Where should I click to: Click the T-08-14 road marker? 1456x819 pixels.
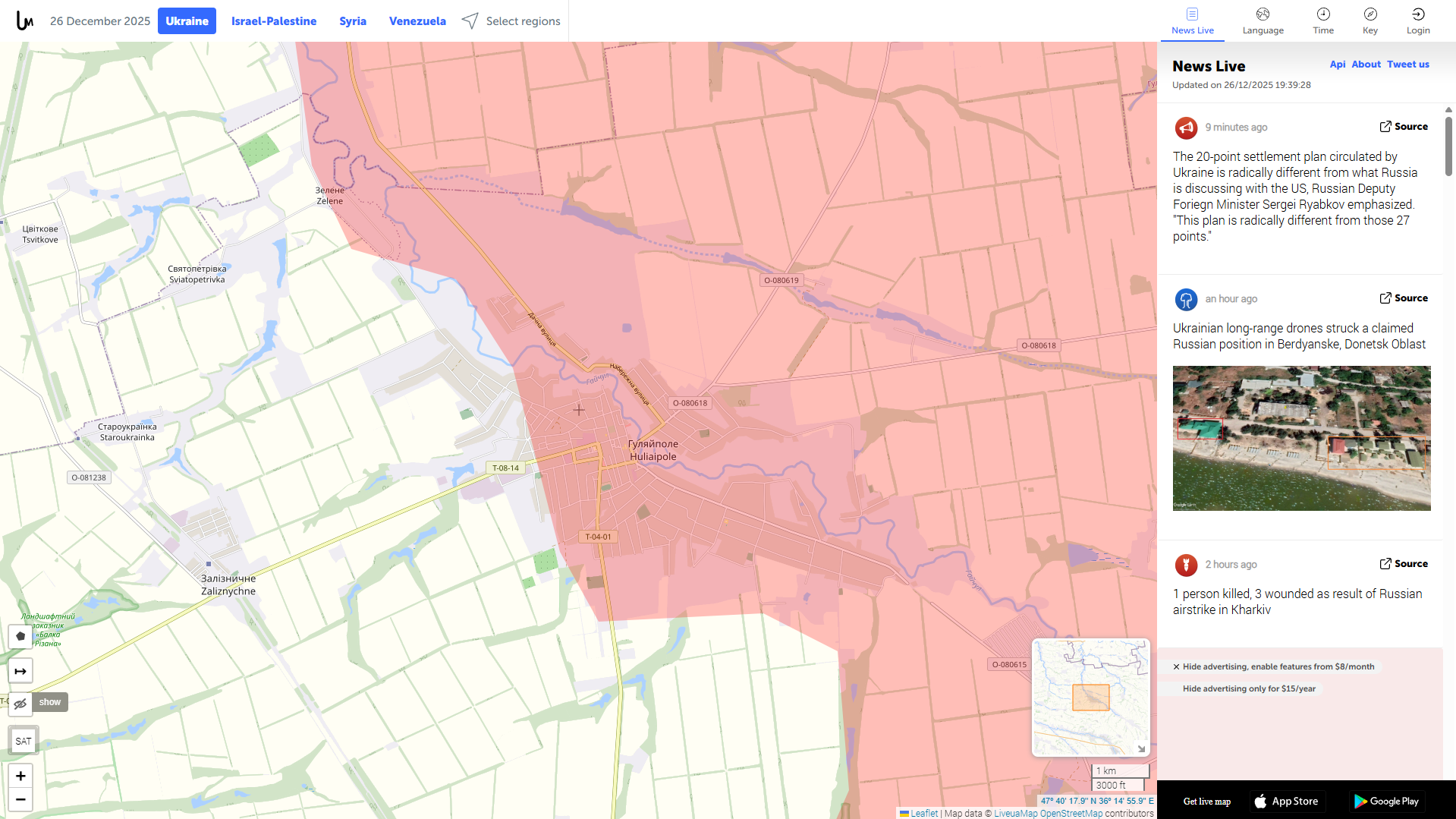point(506,468)
